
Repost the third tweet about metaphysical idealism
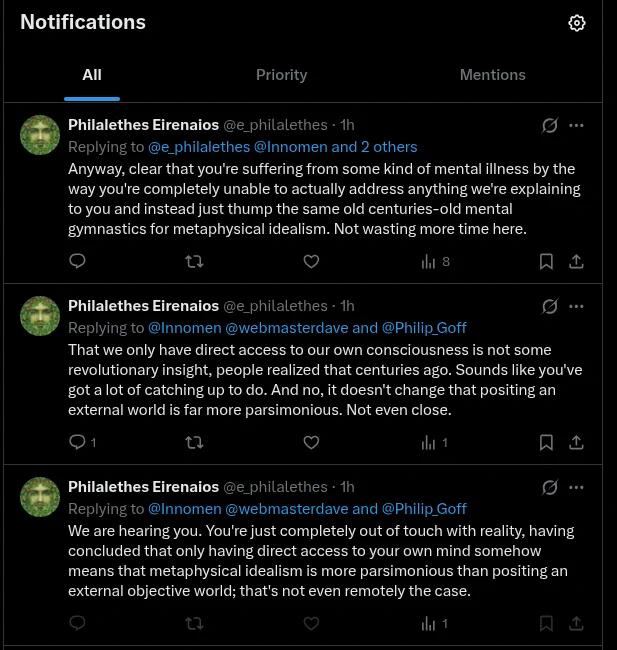pos(194,623)
